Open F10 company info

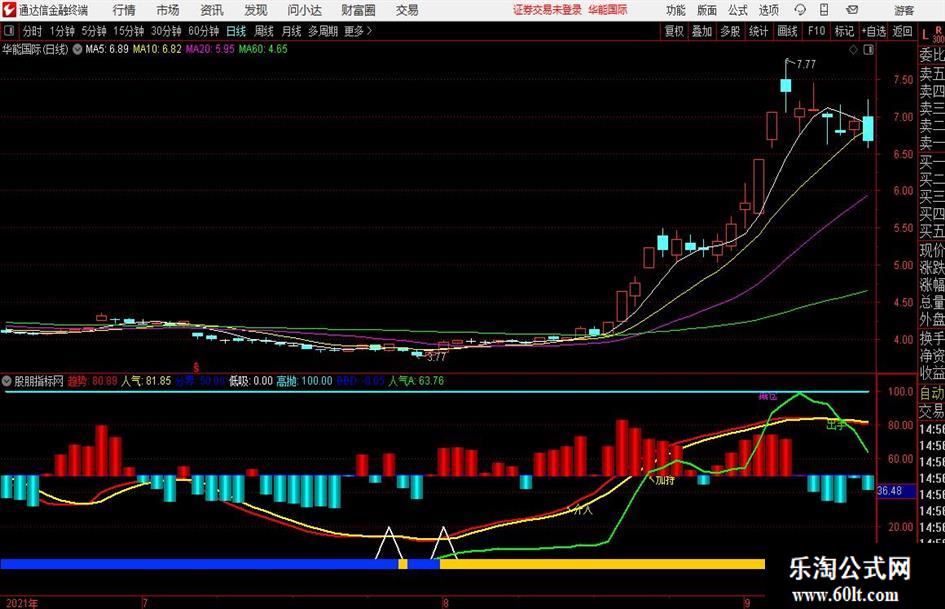pyautogui.click(x=817, y=31)
